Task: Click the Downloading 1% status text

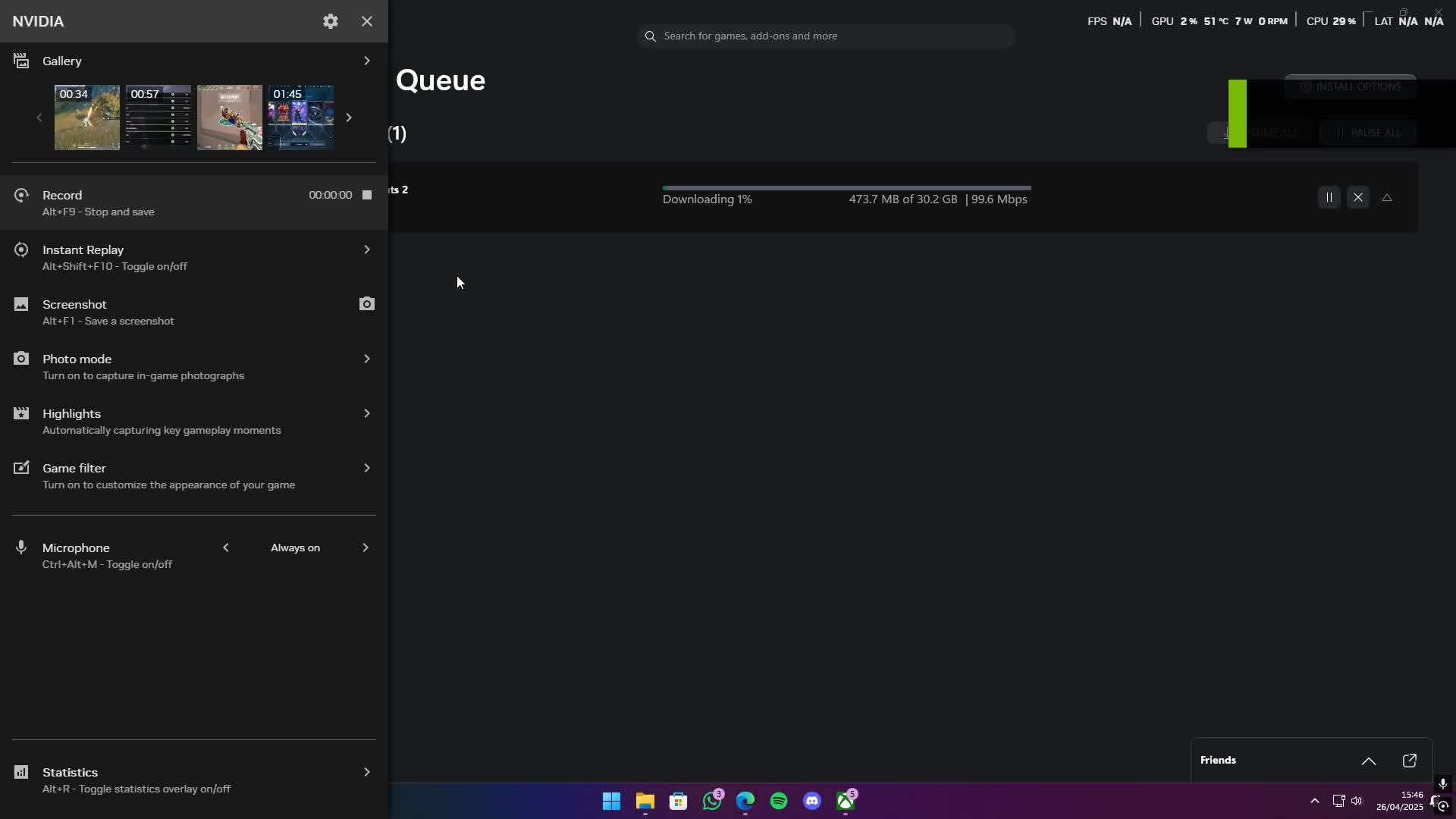Action: 708,199
